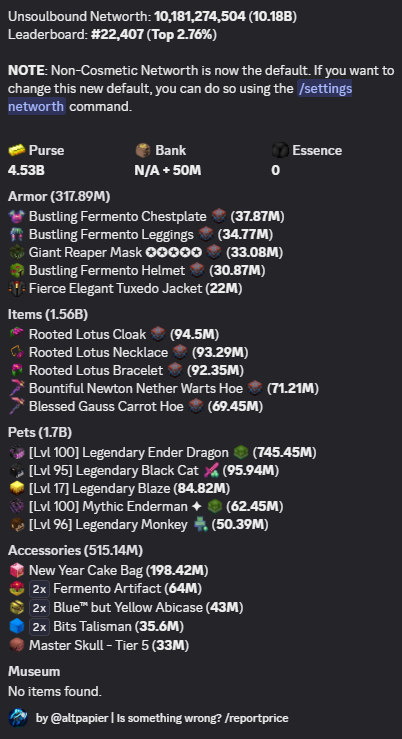Click the Giant Reaper Mask icon
The image size is (402, 739).
click(x=16, y=253)
